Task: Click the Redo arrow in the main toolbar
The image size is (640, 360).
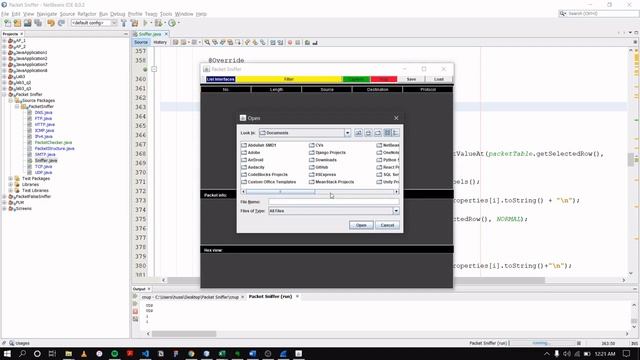Action: click(61, 23)
